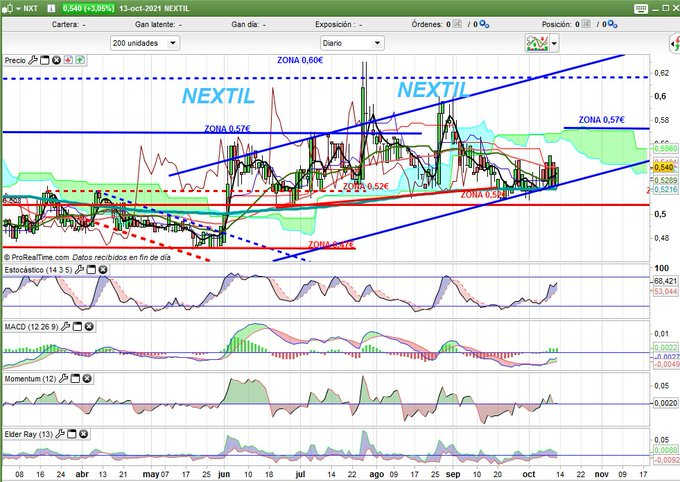The height and width of the screenshot is (482, 680).
Task: Click the 68,421 stochastic value label
Action: point(665,281)
